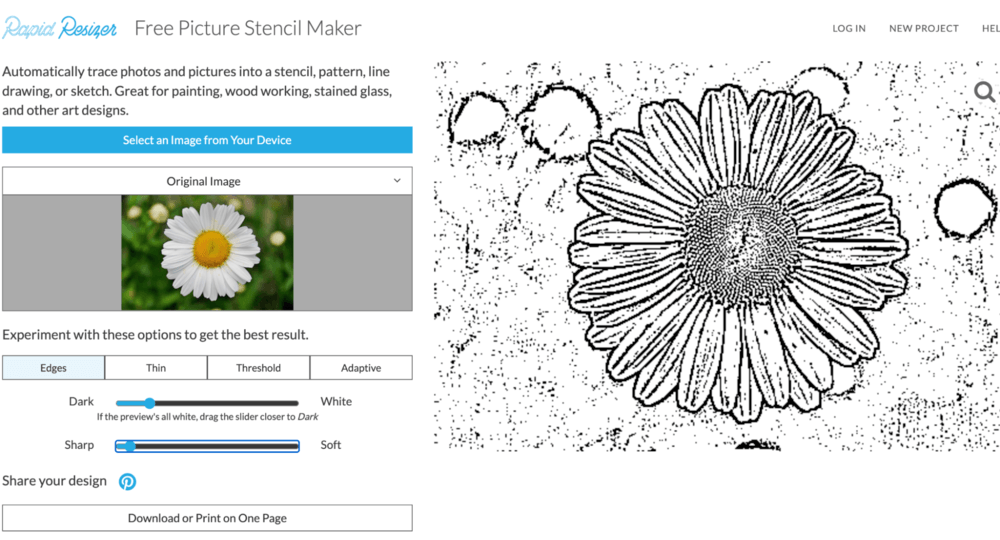Click the Free Picture Stencil Maker heading
The height and width of the screenshot is (540, 1000).
[247, 28]
